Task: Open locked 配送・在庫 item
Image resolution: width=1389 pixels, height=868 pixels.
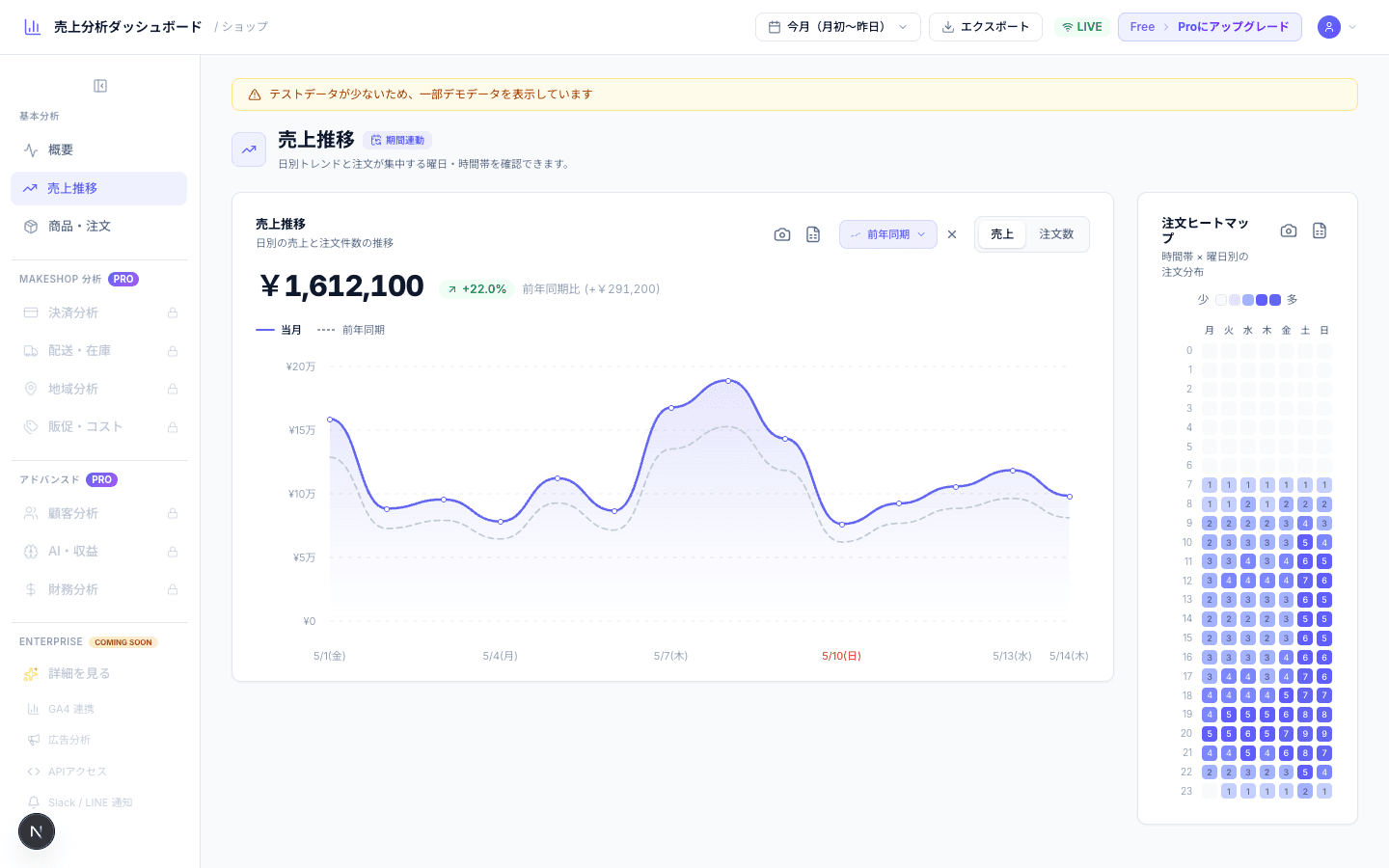Action: coord(98,351)
